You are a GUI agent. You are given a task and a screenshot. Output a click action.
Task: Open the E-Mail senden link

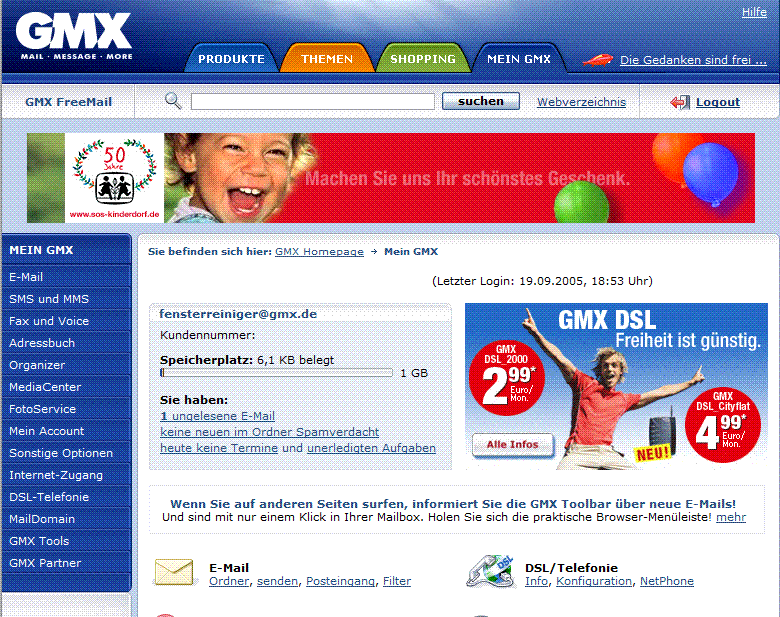click(x=277, y=581)
